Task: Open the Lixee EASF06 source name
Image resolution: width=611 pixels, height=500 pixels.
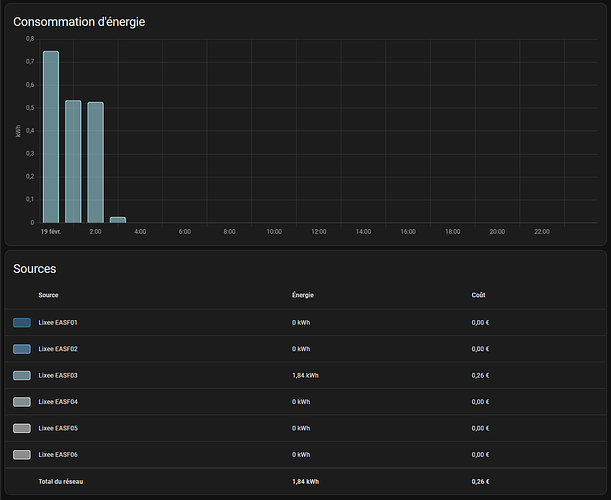Action: pos(58,455)
